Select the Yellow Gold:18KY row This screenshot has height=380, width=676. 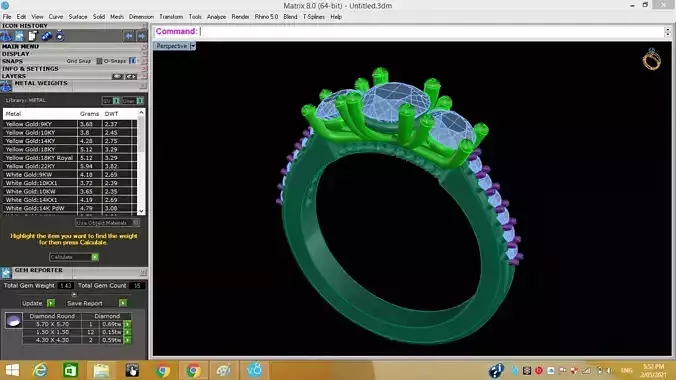pyautogui.click(x=70, y=149)
